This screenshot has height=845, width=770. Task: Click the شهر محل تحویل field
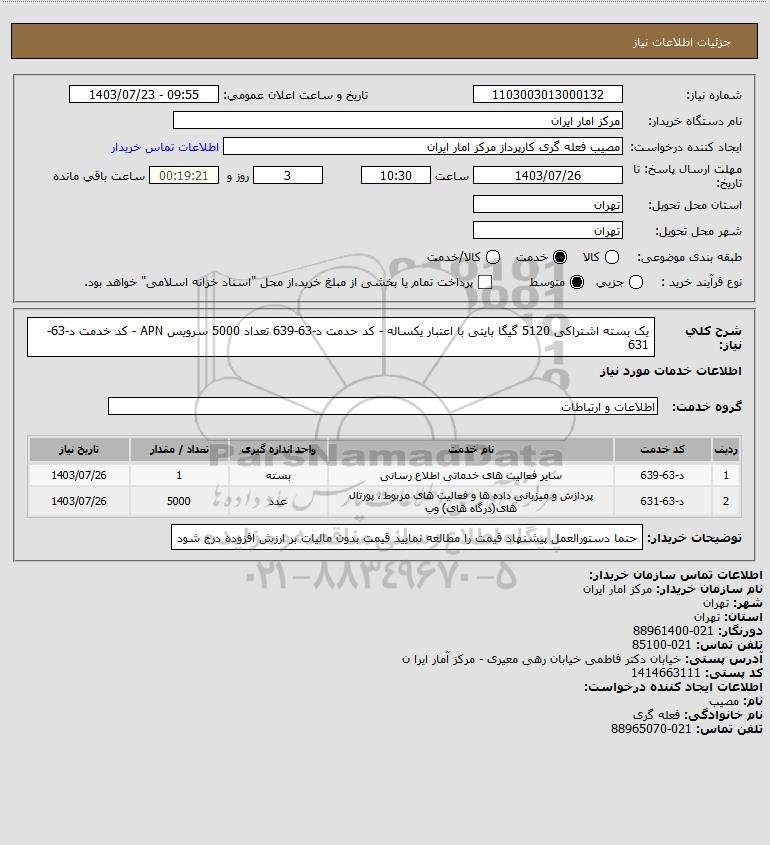click(x=547, y=230)
